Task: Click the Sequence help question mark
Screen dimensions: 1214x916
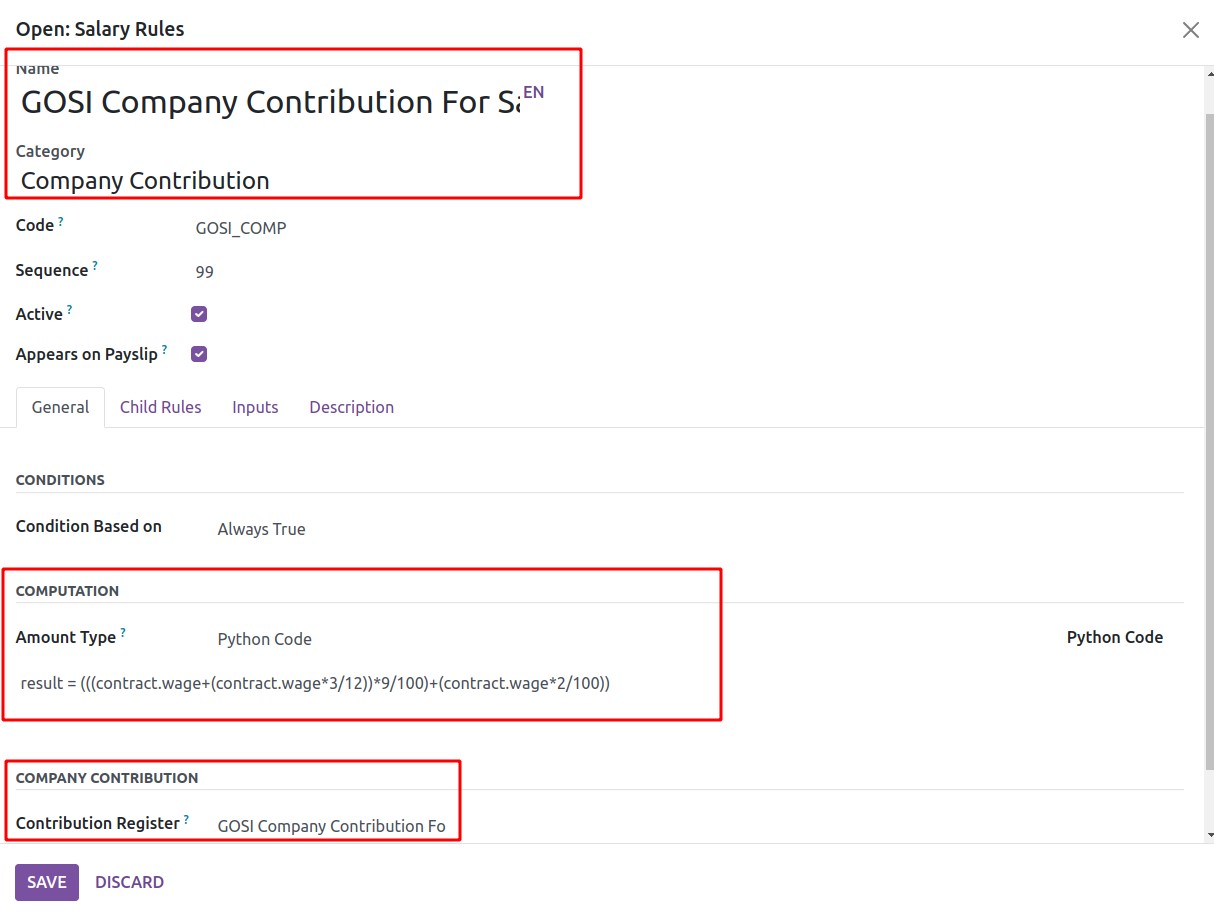Action: [x=95, y=266]
